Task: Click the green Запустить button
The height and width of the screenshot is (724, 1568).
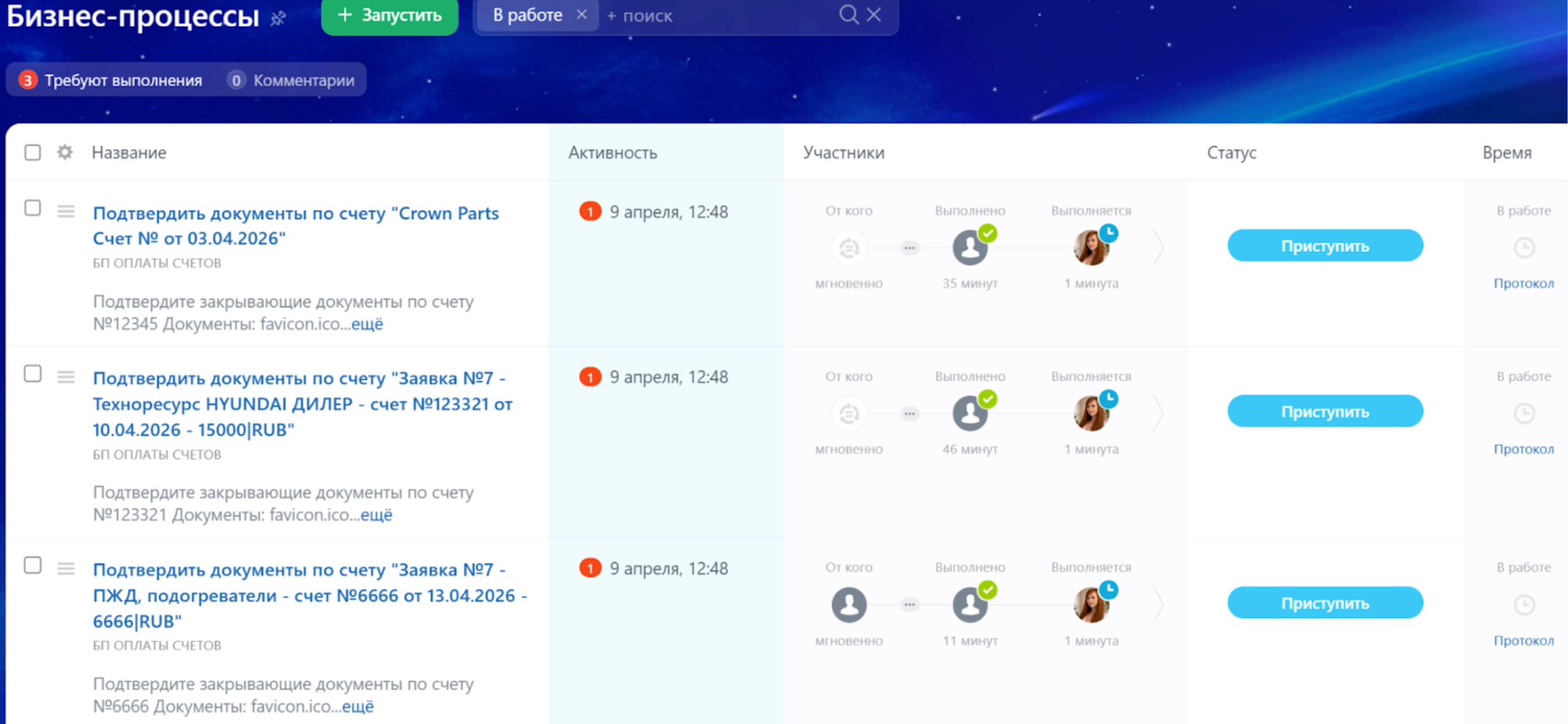Action: 390,15
